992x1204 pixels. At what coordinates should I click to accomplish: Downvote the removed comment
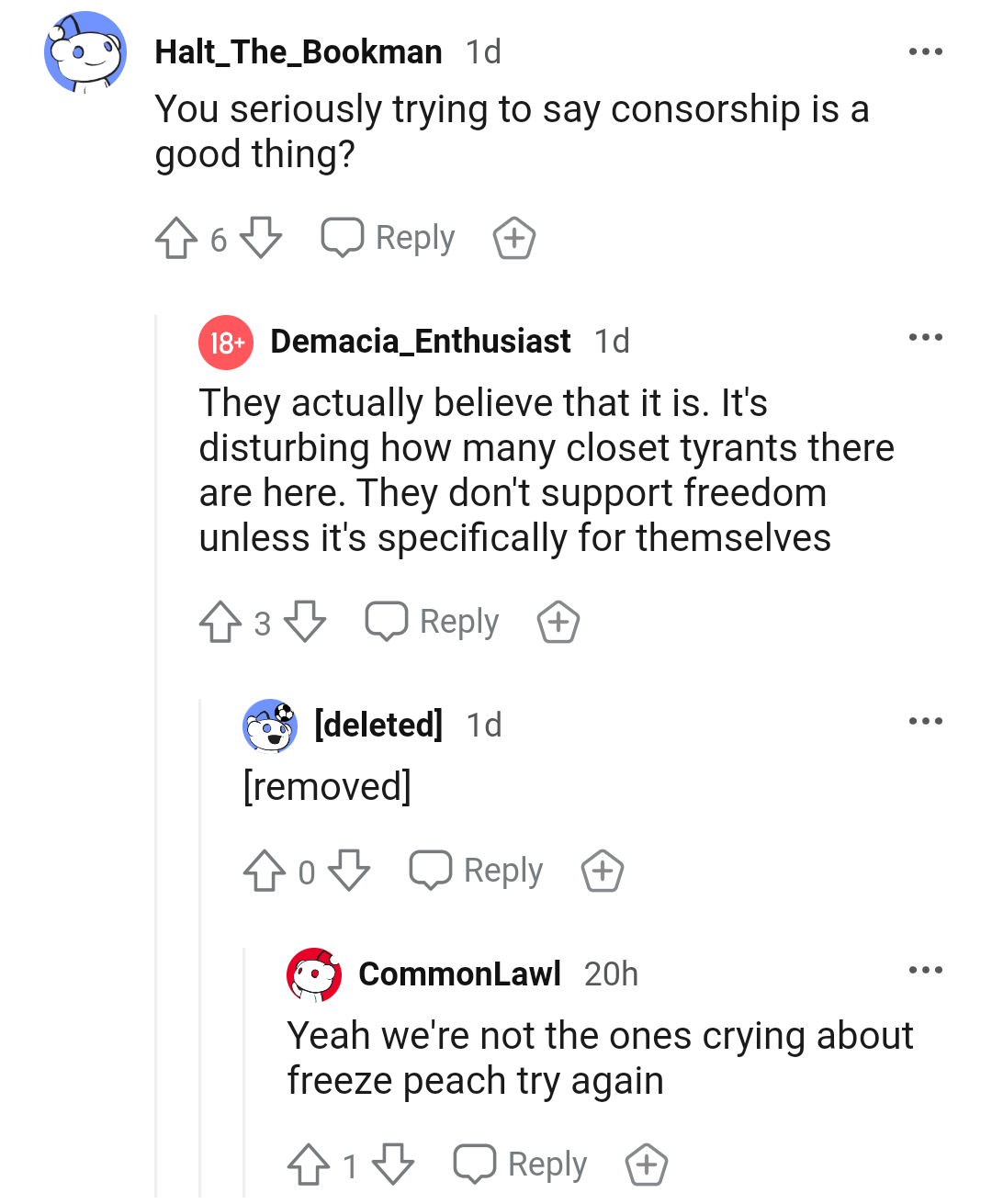(x=349, y=871)
